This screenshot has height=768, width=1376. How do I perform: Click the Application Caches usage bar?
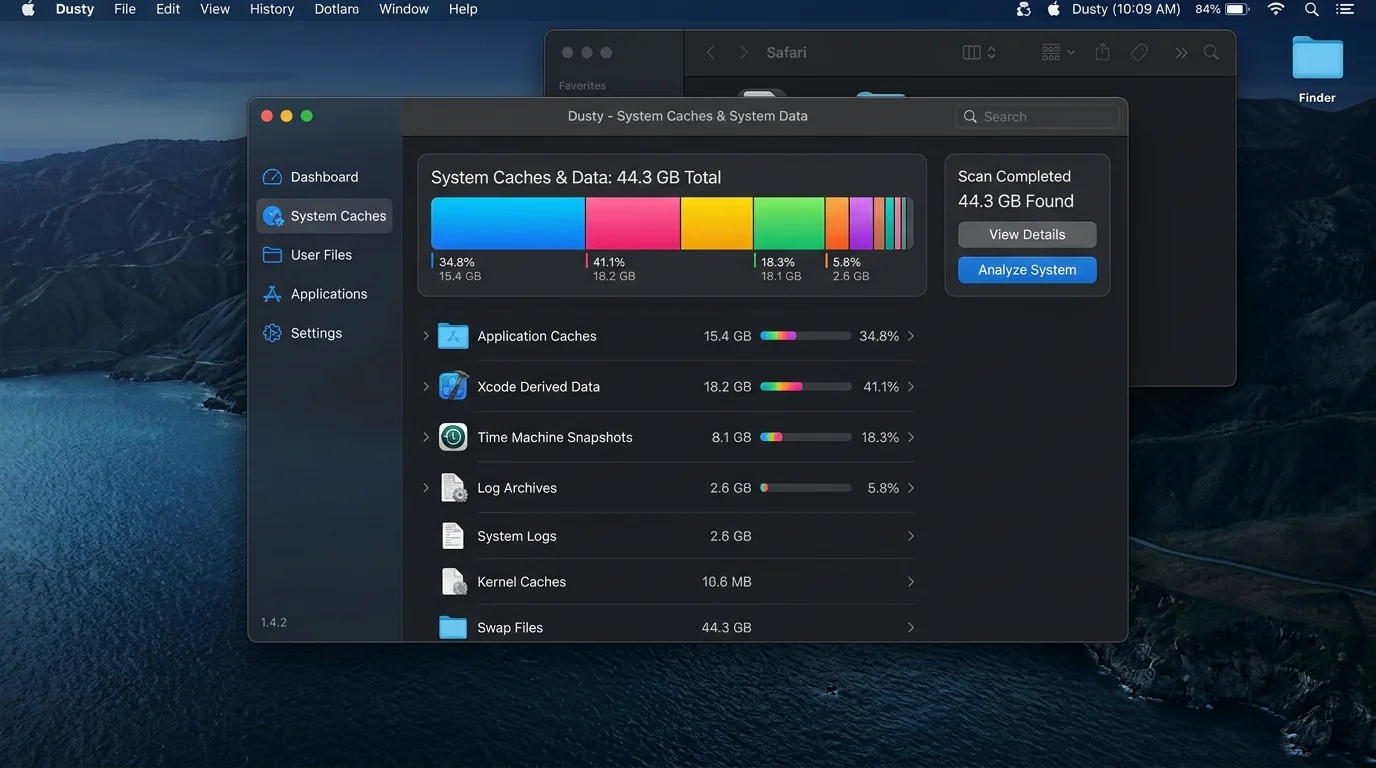coord(805,336)
